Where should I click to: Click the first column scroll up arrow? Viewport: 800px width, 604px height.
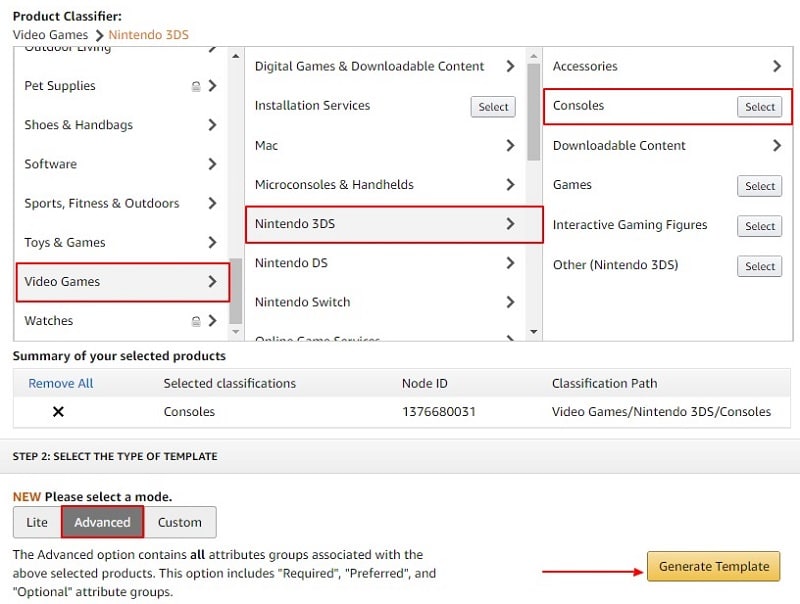coord(236,56)
